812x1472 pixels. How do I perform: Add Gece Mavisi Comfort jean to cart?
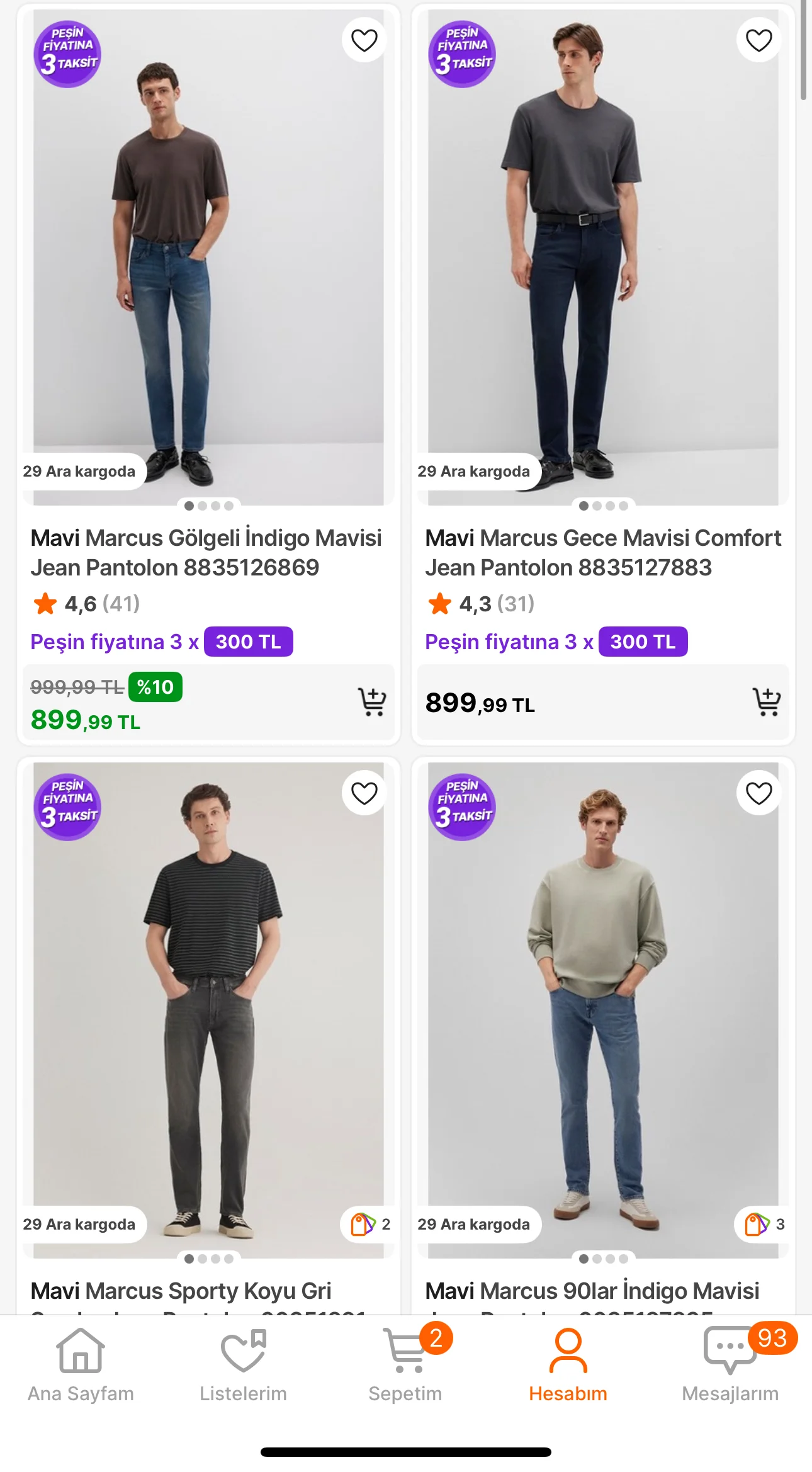pos(767,701)
